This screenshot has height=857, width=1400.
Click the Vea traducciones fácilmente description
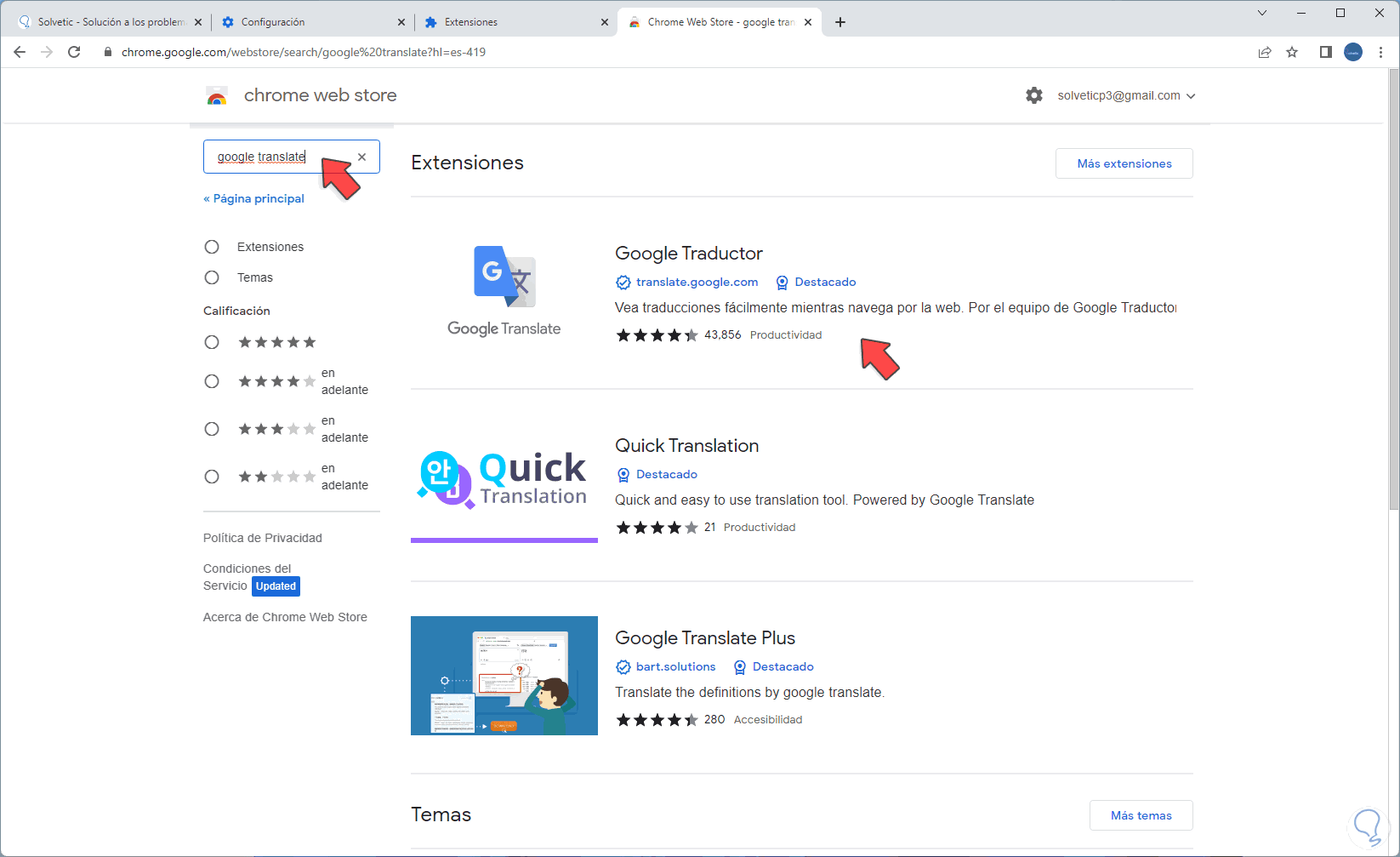coord(896,307)
